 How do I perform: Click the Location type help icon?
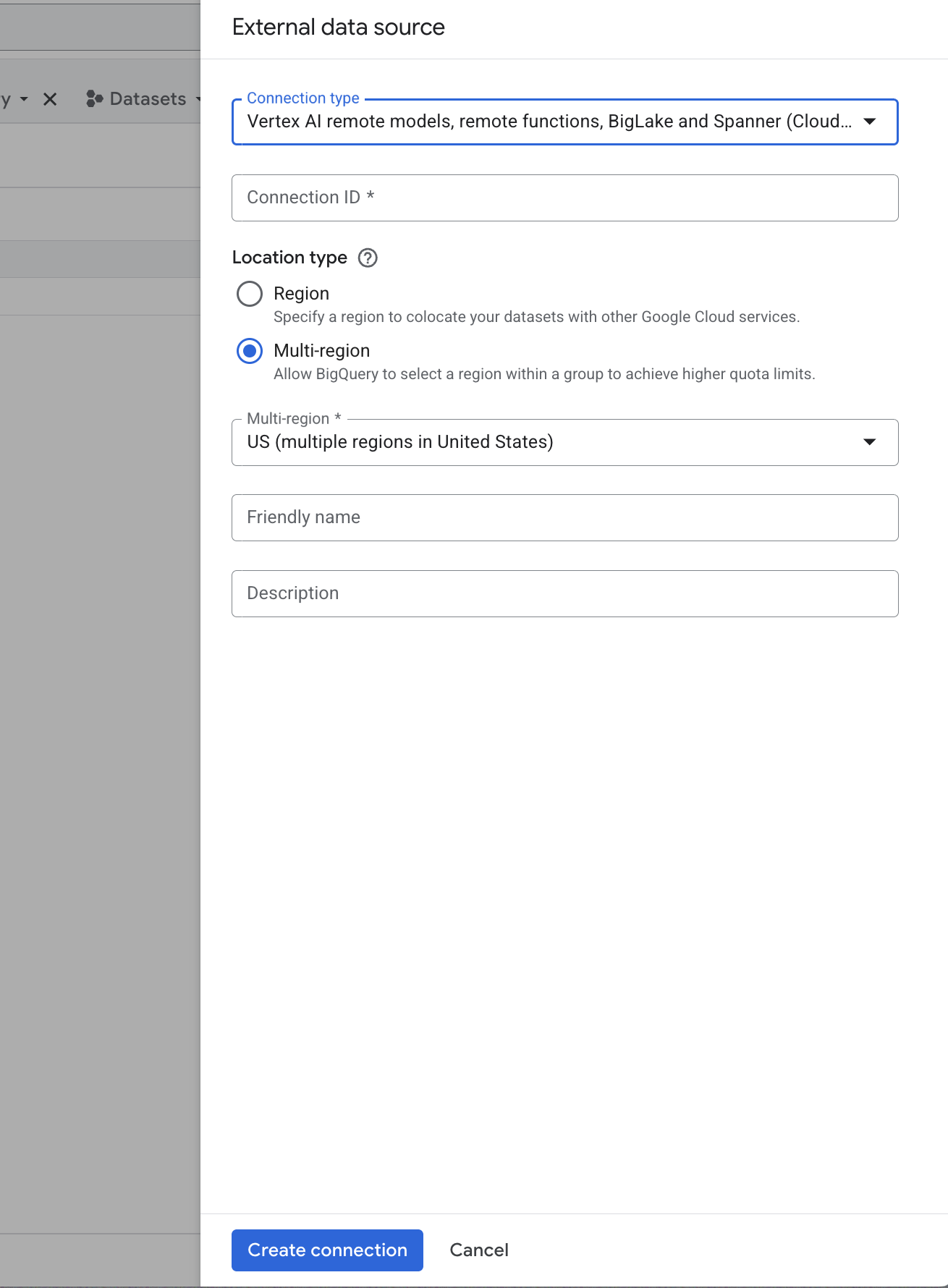point(368,258)
